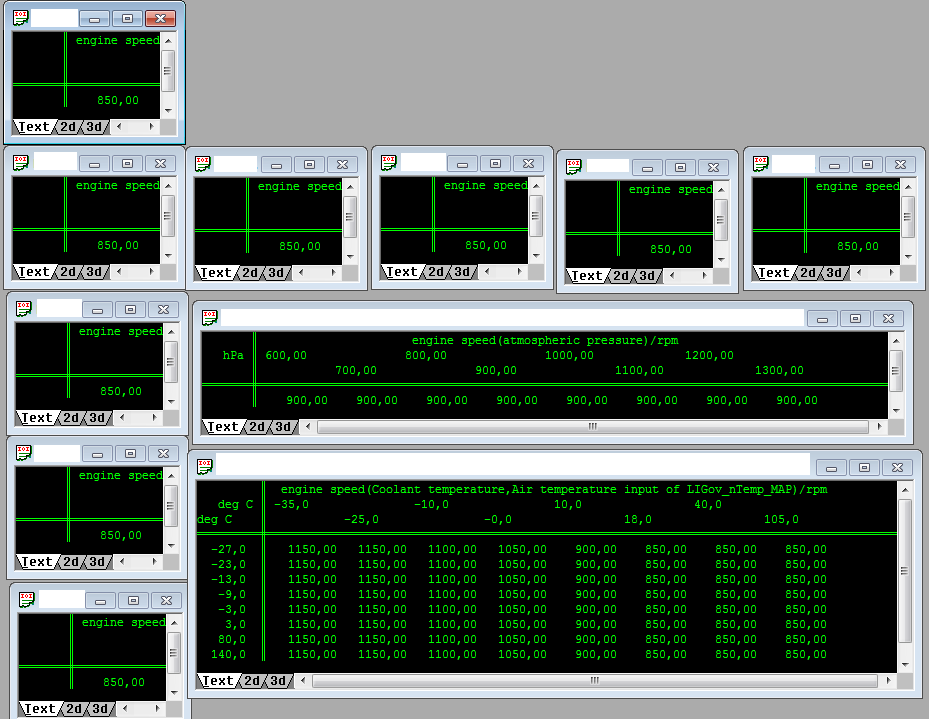Open the 3d tab of the Coolant temperature map
Image resolution: width=929 pixels, height=719 pixels.
pyautogui.click(x=278, y=681)
